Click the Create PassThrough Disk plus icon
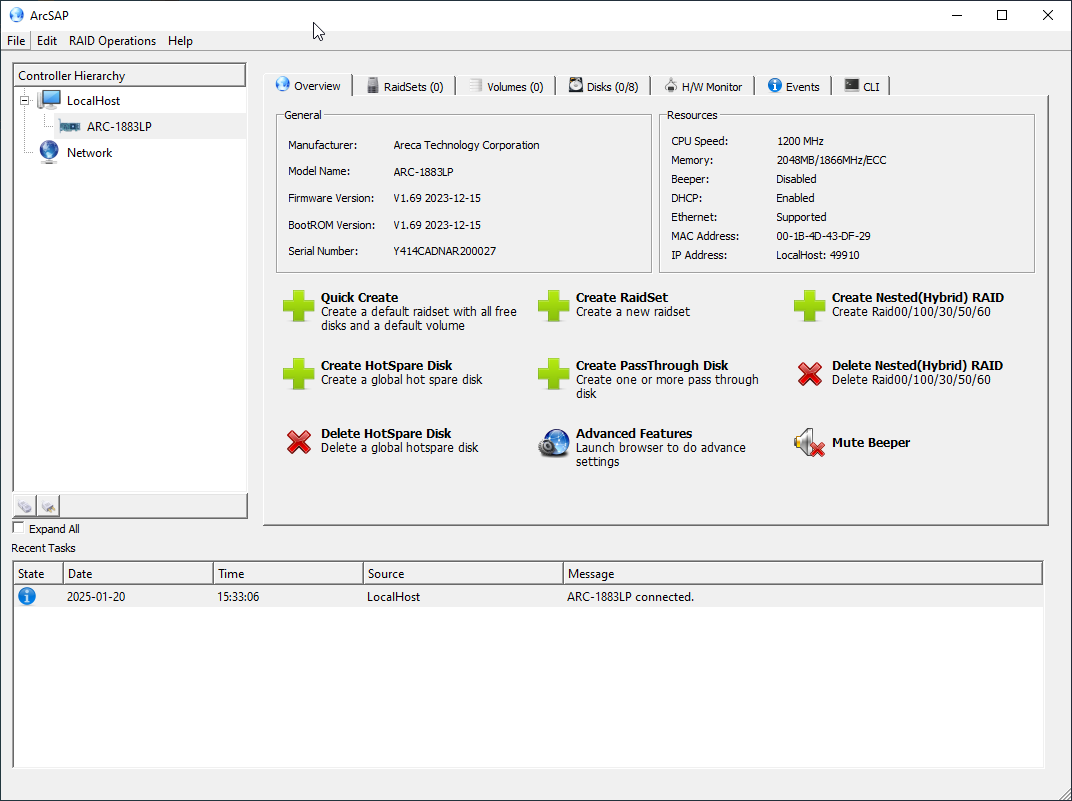 pos(554,374)
